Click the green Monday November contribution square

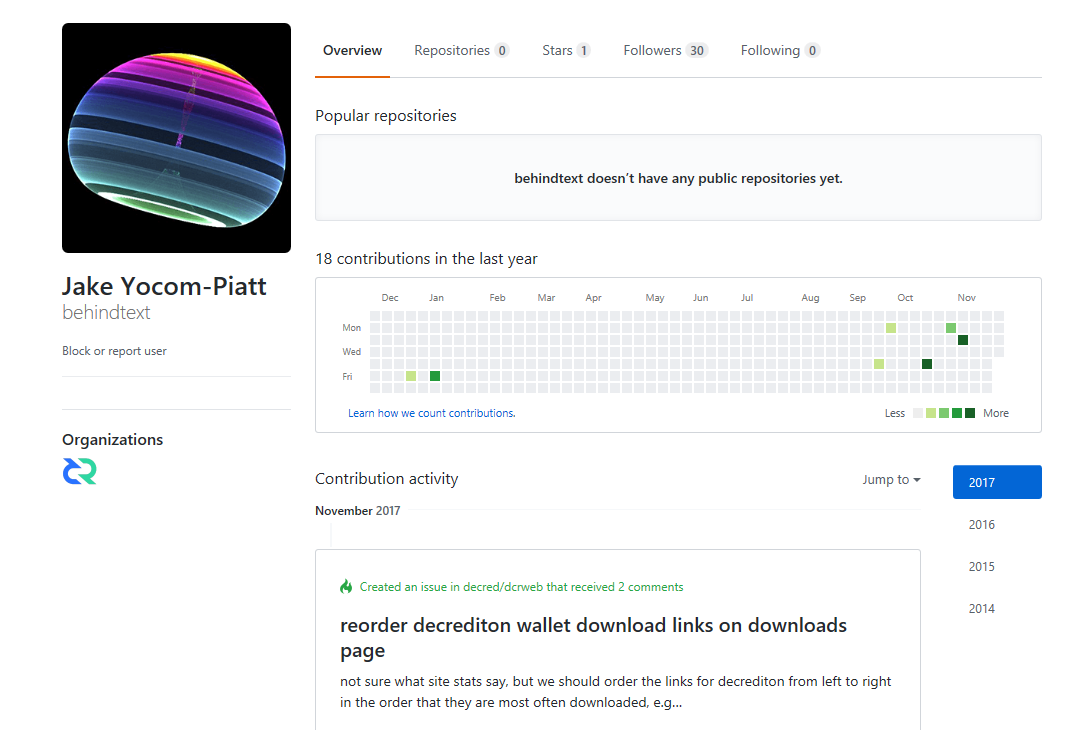coord(951,328)
